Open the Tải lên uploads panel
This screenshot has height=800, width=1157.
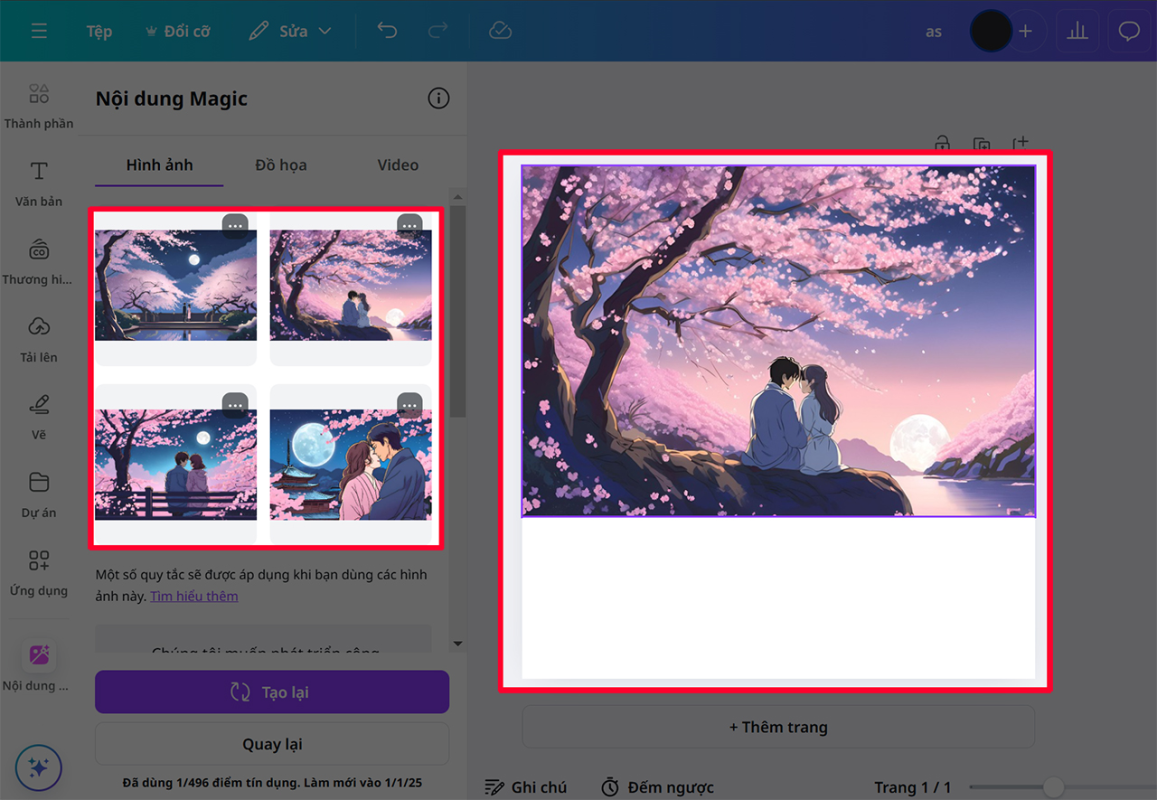click(x=39, y=339)
